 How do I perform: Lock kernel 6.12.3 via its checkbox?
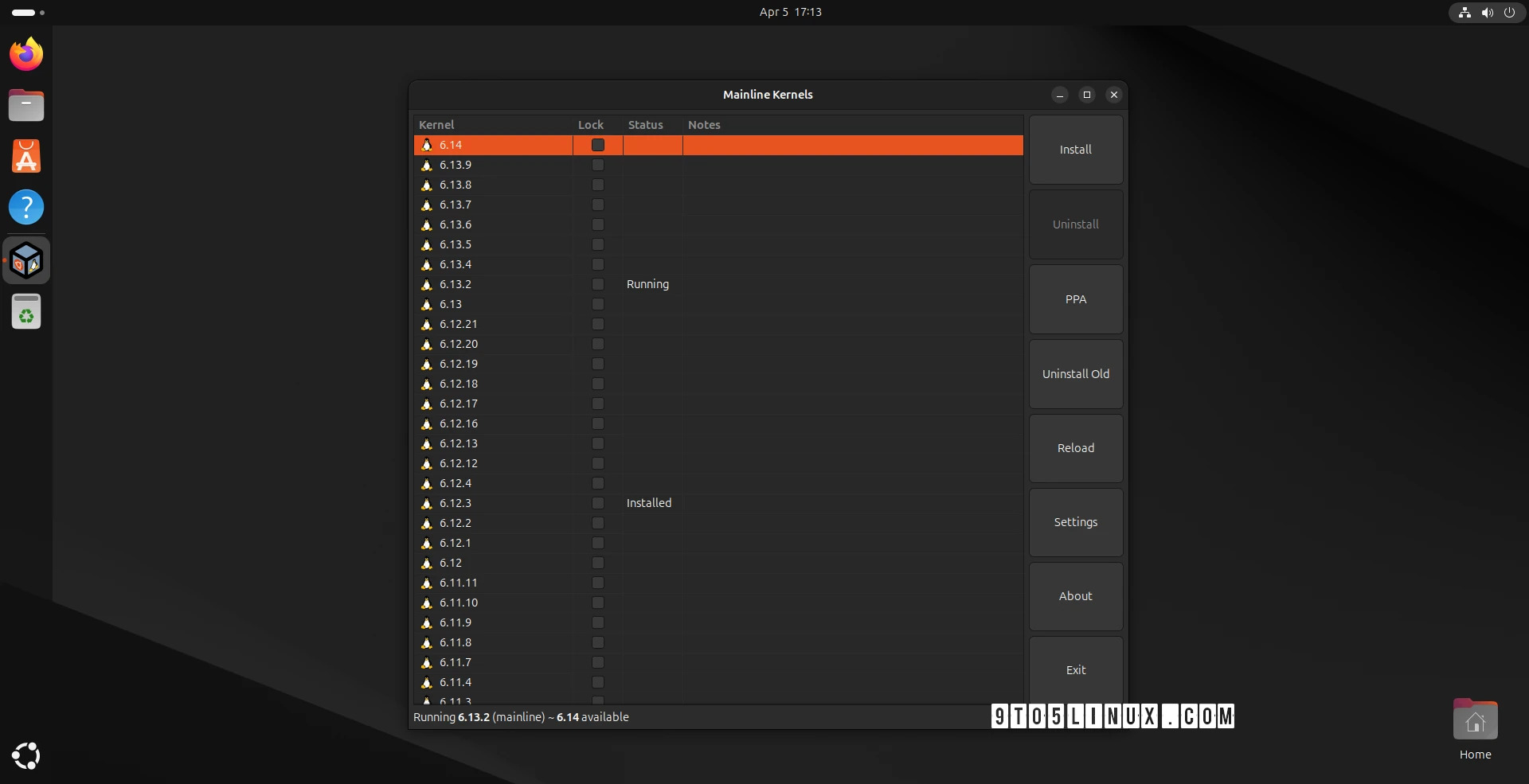(598, 503)
